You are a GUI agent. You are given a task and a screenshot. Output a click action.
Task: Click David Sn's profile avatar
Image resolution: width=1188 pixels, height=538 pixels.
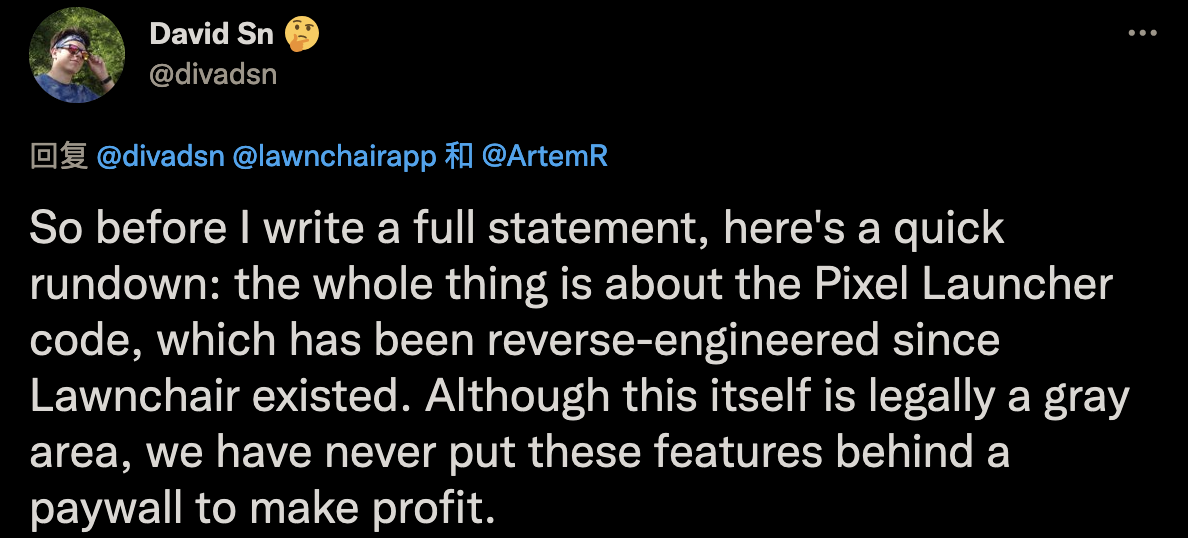tap(77, 54)
